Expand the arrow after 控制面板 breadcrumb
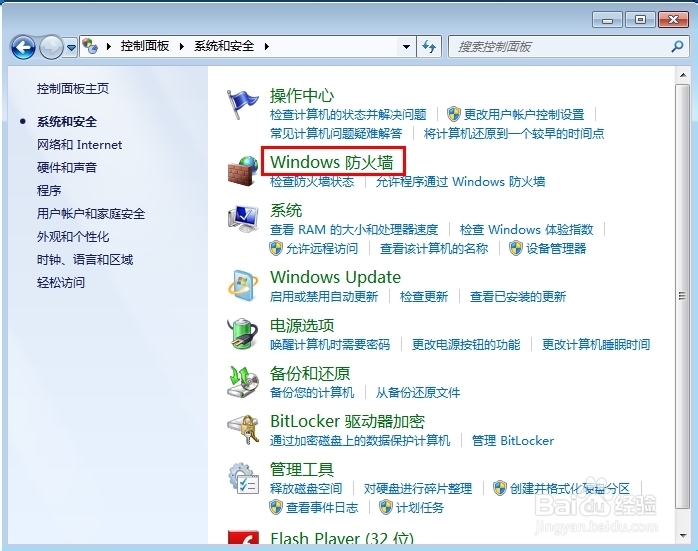The image size is (698, 551). (x=182, y=46)
